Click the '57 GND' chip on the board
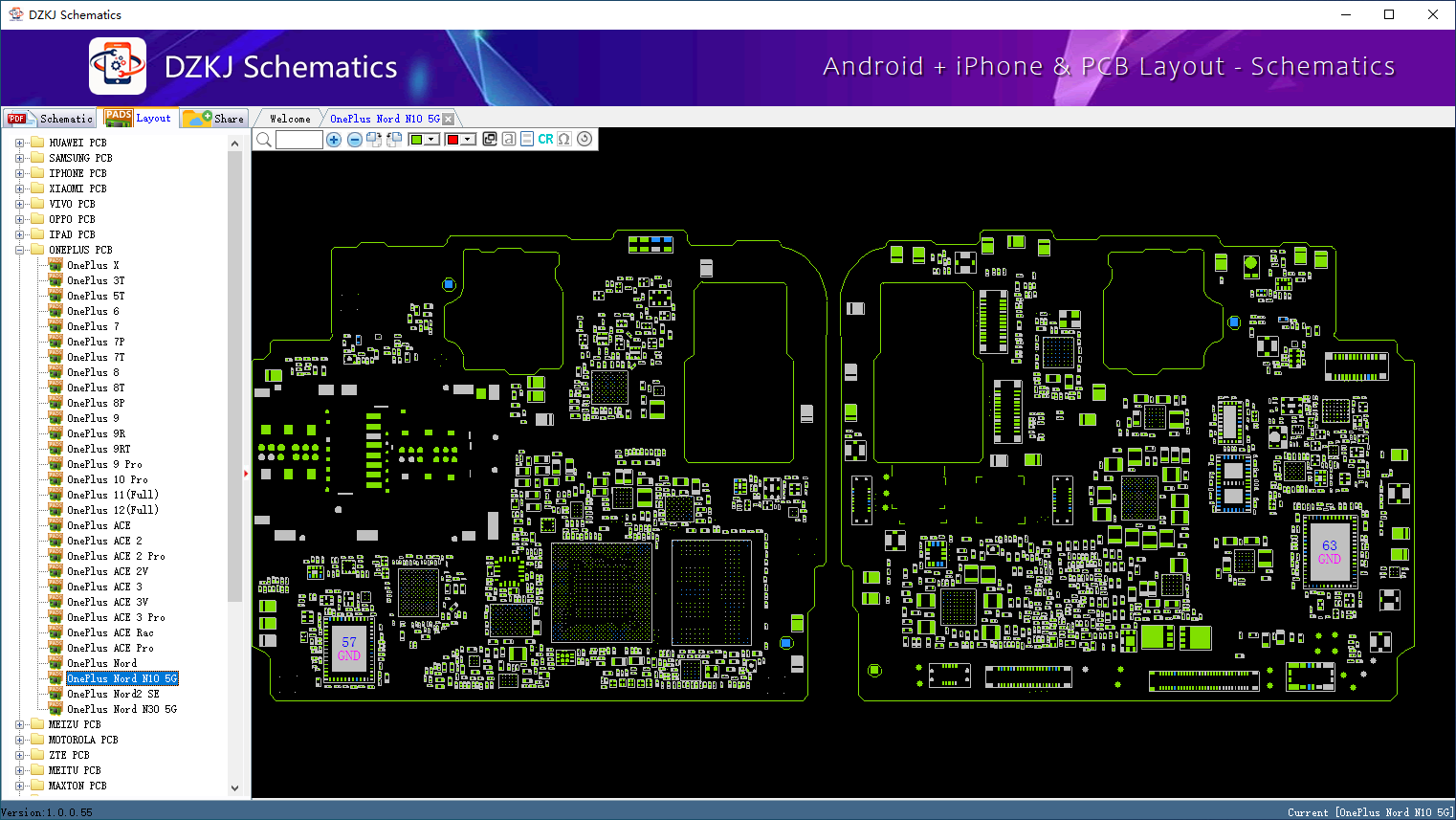 point(349,650)
